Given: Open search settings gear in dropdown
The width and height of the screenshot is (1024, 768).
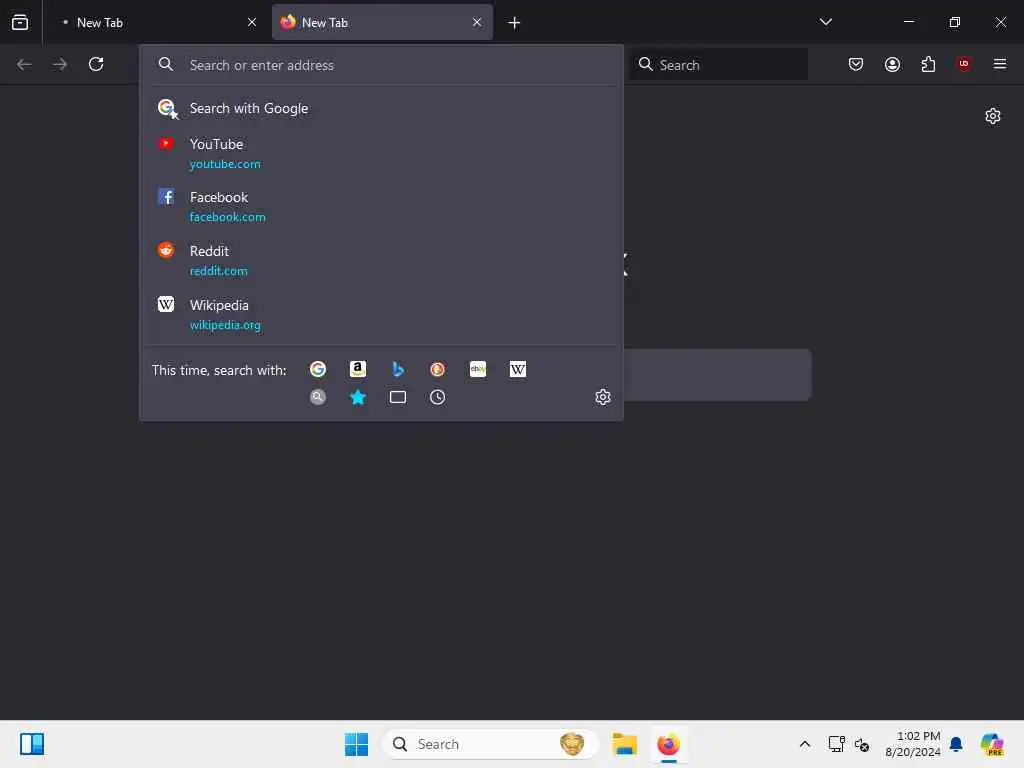Looking at the screenshot, I should [603, 397].
